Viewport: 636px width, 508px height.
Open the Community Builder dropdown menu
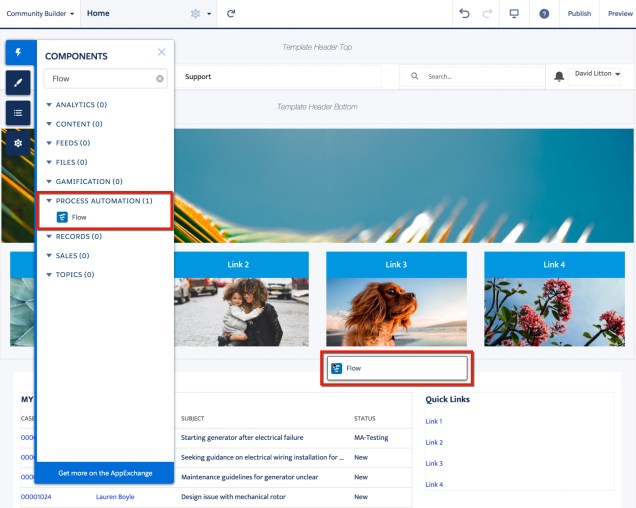tap(40, 14)
